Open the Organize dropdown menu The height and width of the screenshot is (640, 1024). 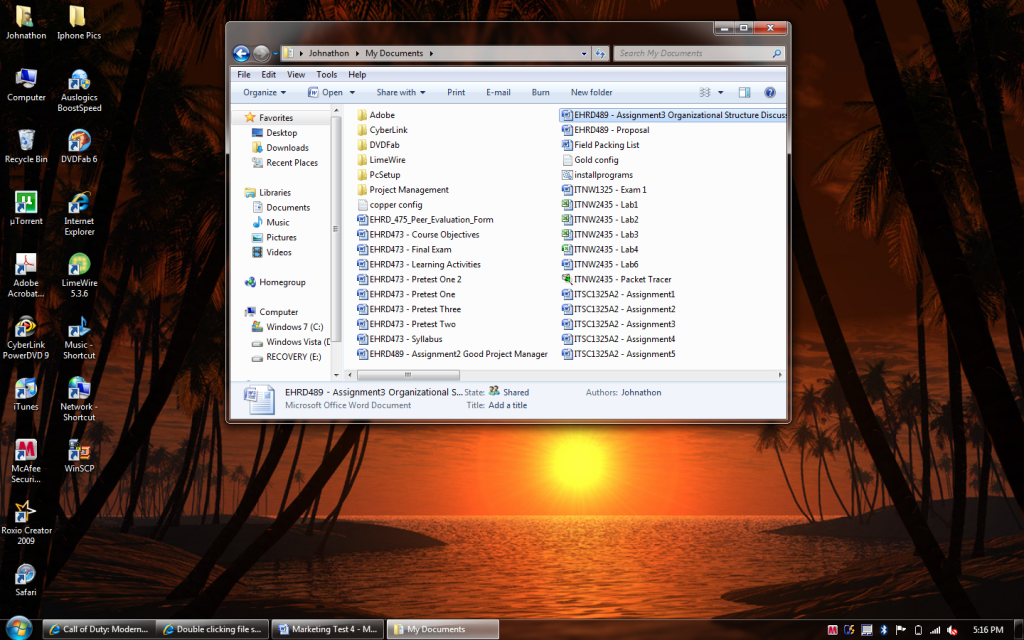(263, 92)
